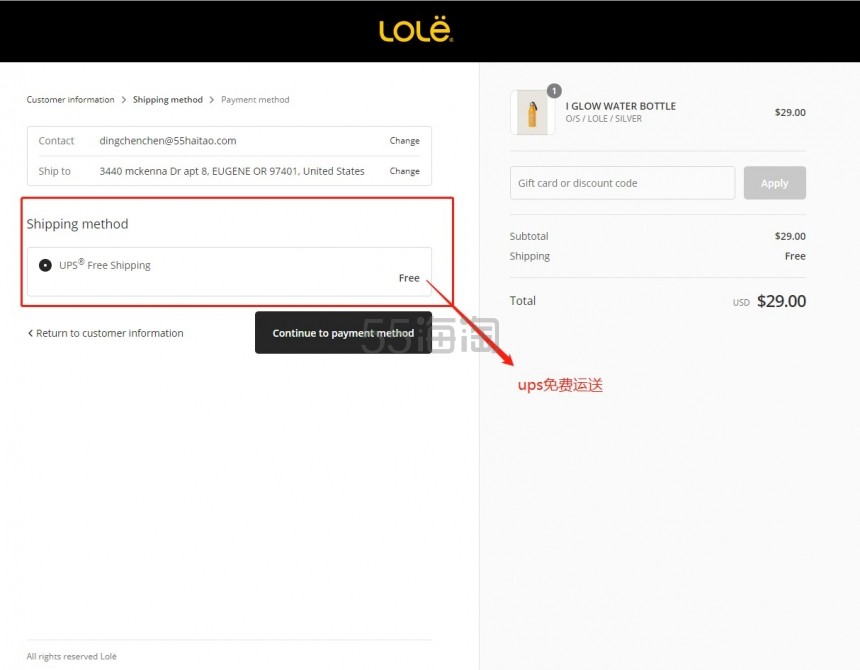Click the contact email dingchenchen@55haitao.com

(x=168, y=141)
